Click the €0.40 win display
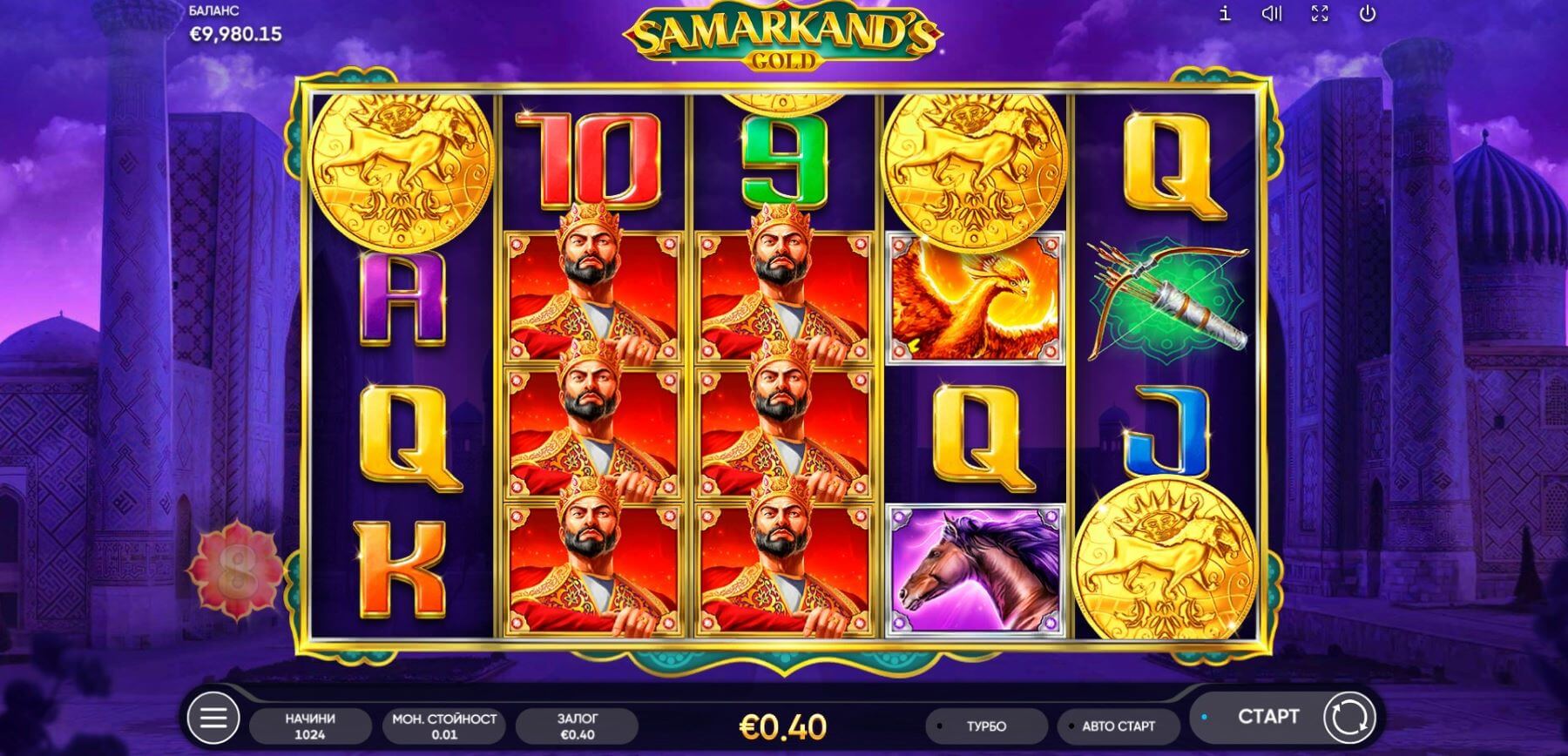1568x756 pixels. [782, 726]
